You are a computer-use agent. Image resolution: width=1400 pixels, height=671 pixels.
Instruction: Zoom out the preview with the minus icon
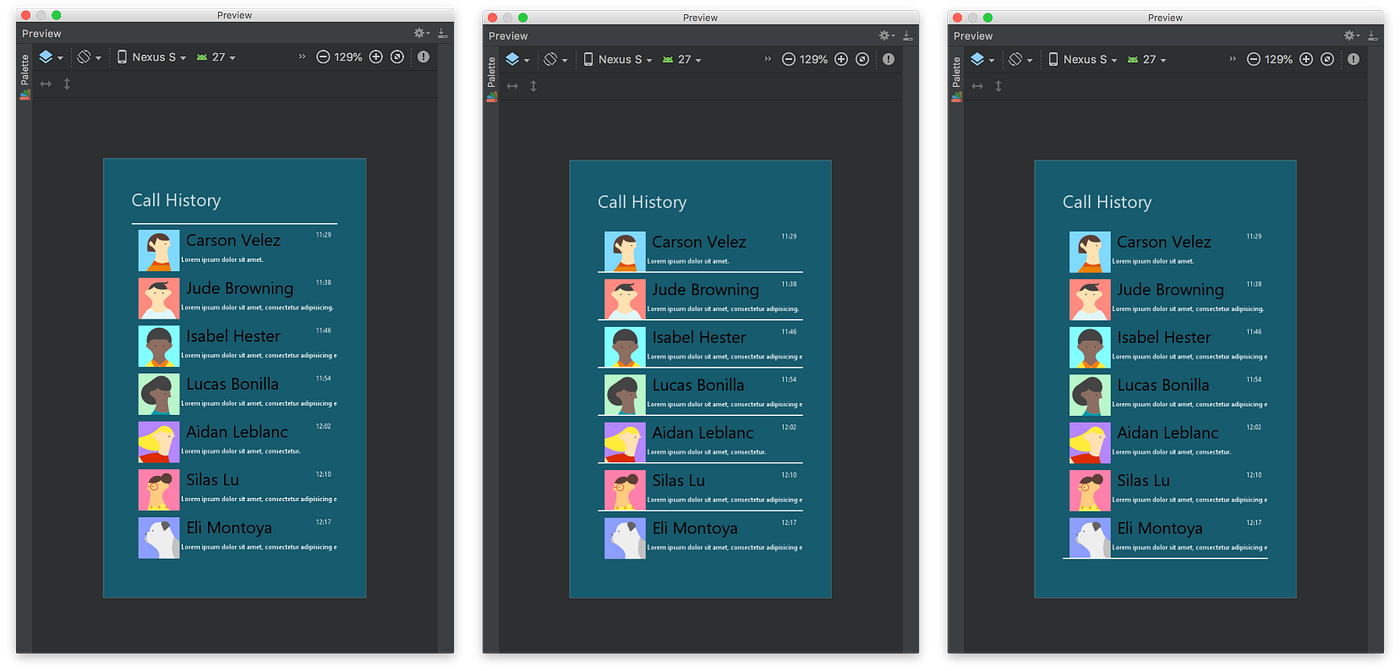[x=326, y=57]
